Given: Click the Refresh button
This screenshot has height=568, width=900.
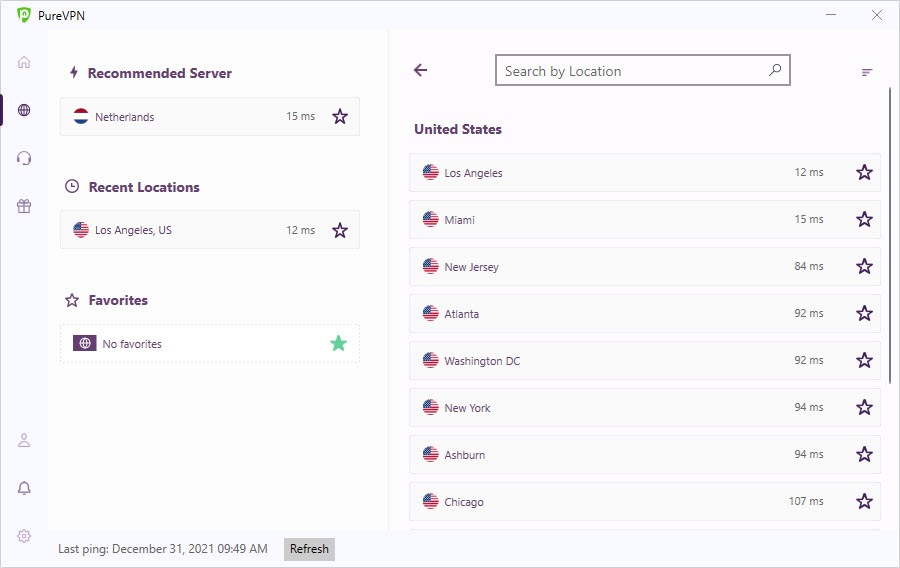Looking at the screenshot, I should 309,549.
